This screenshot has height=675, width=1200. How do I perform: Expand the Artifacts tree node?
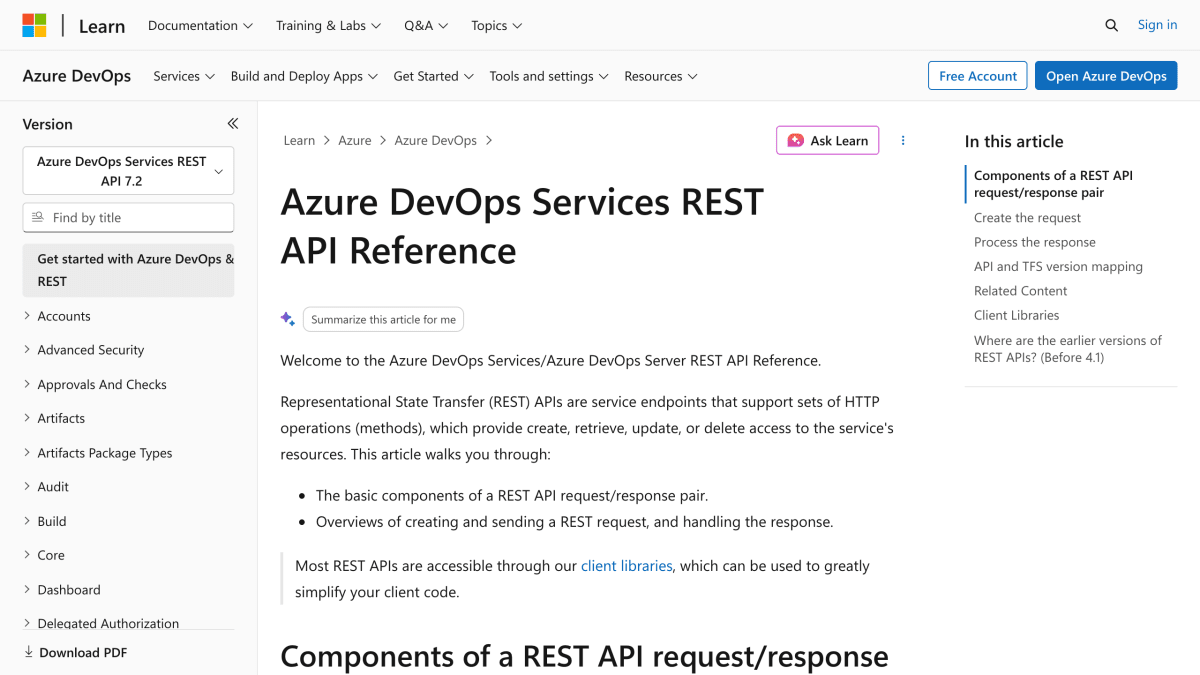(27, 418)
